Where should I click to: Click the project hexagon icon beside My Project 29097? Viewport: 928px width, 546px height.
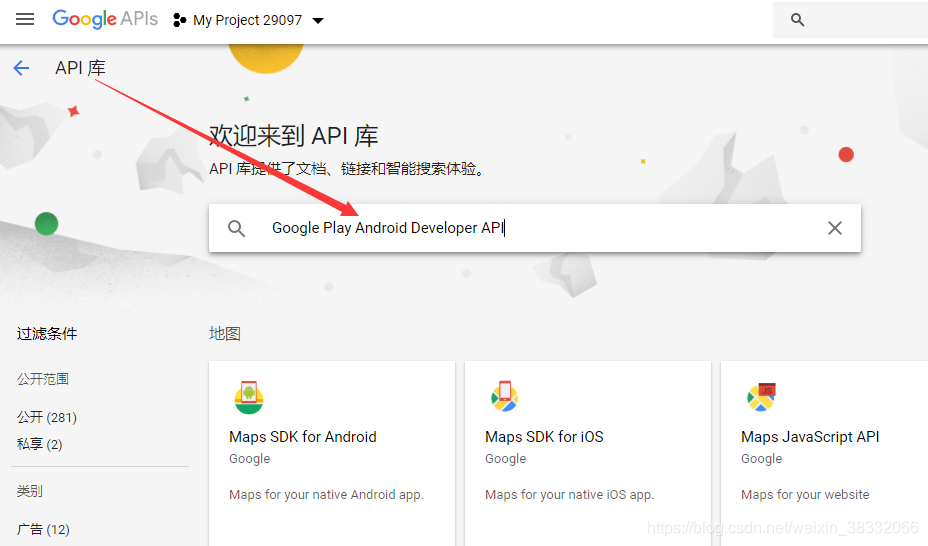click(x=179, y=20)
